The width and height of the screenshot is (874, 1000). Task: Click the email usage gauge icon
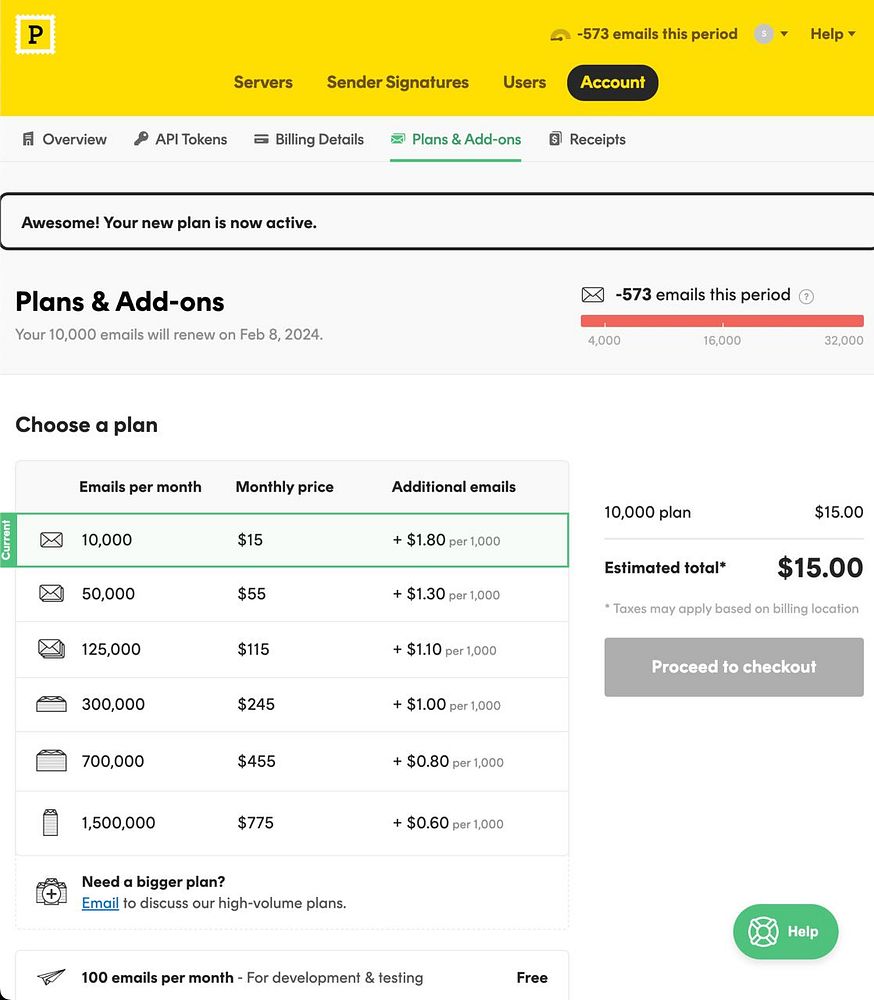[x=560, y=35]
